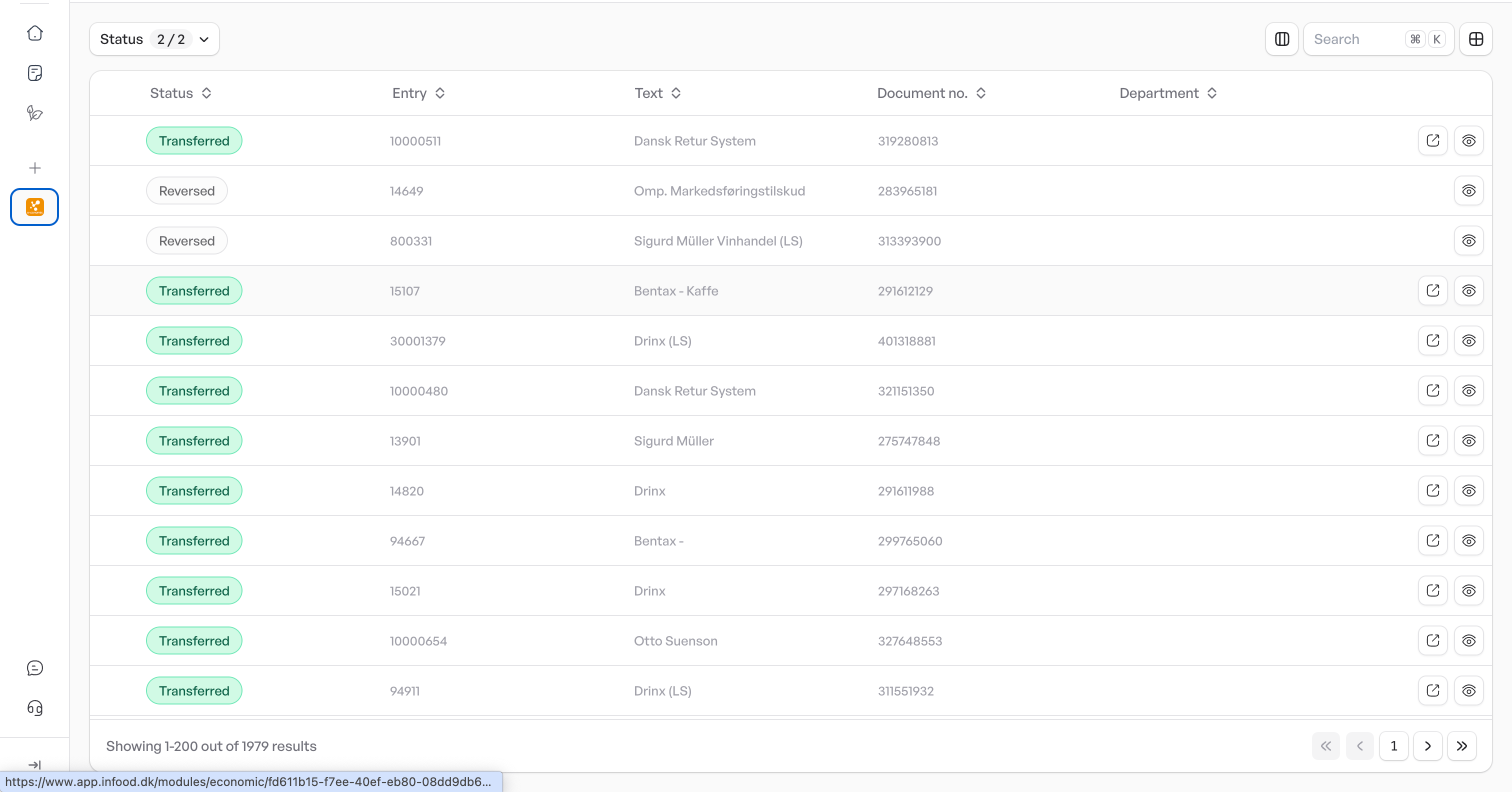This screenshot has width=1512, height=792.
Task: Open the home icon in sidebar
Action: tap(34, 33)
